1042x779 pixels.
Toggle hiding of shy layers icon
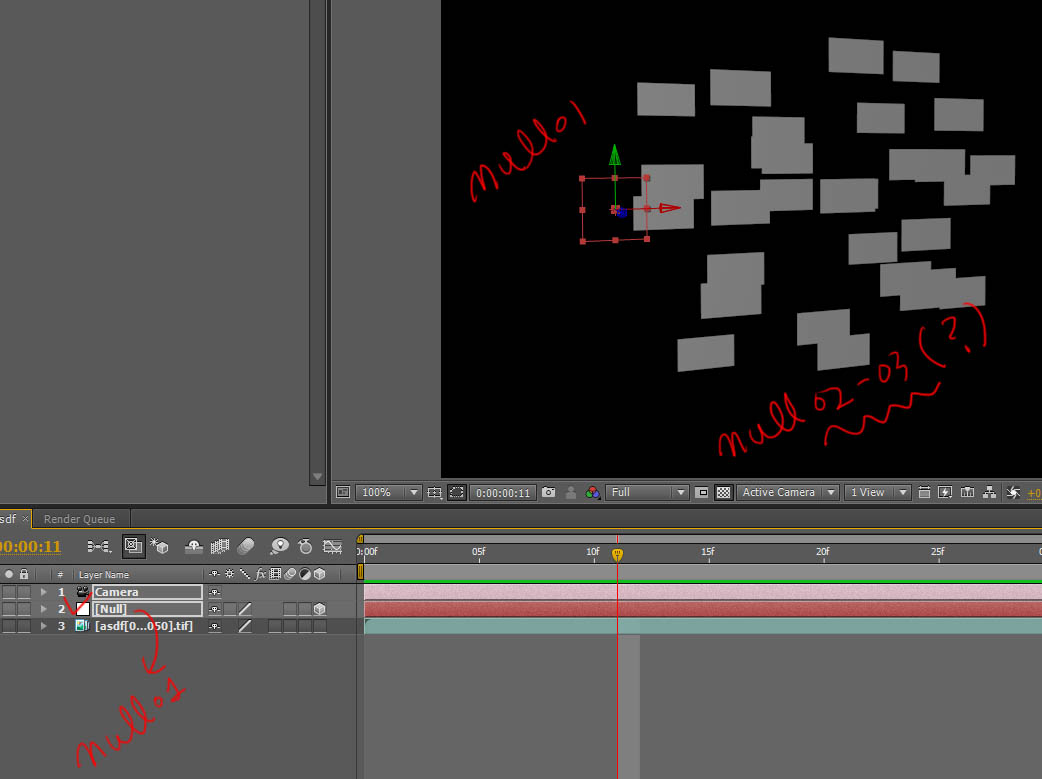193,546
